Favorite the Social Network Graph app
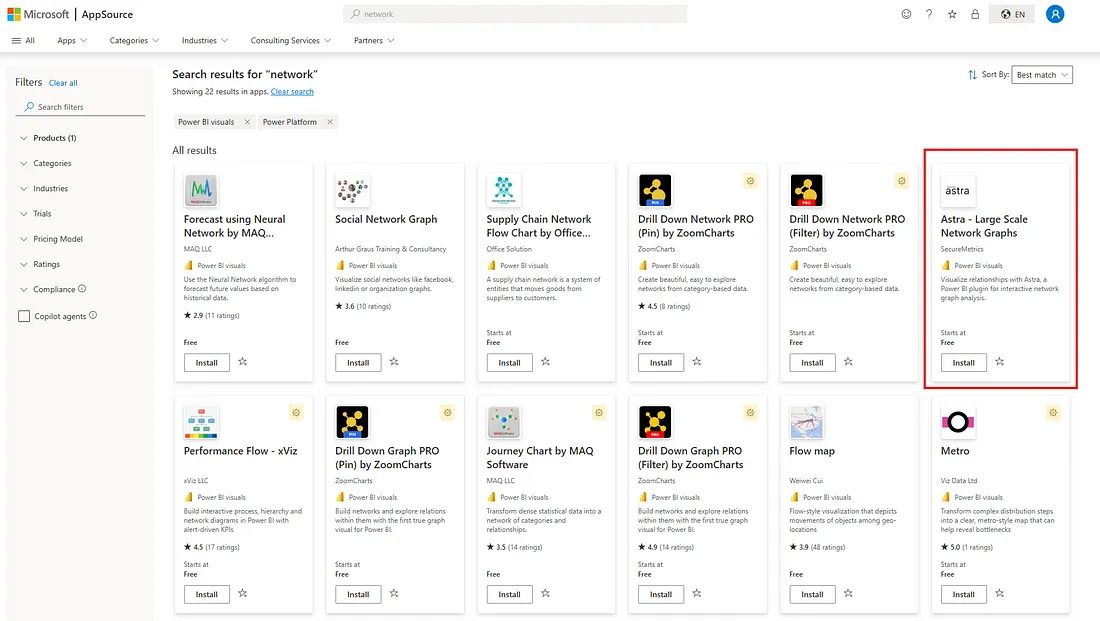1100x621 pixels. point(394,362)
